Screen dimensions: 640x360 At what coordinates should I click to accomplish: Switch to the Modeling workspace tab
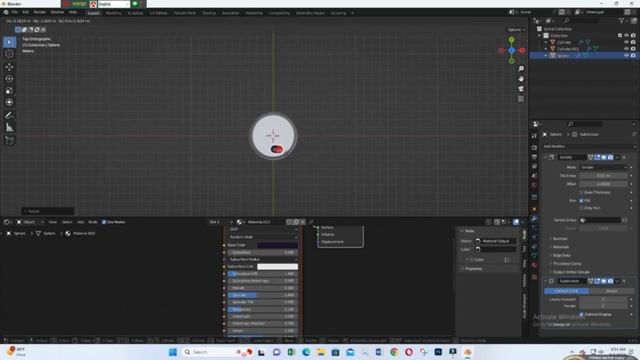(113, 13)
